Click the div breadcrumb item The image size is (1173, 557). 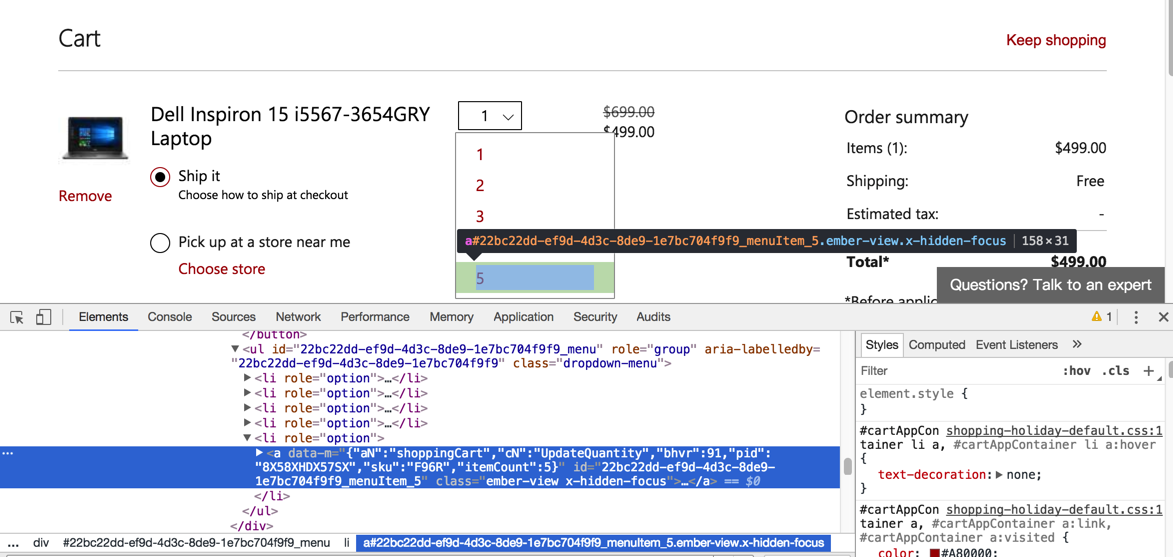click(x=40, y=543)
